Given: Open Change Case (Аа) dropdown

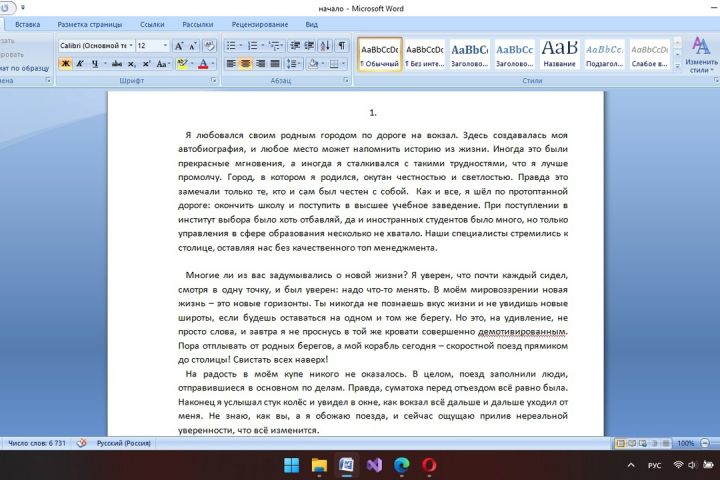Looking at the screenshot, I should (x=163, y=64).
